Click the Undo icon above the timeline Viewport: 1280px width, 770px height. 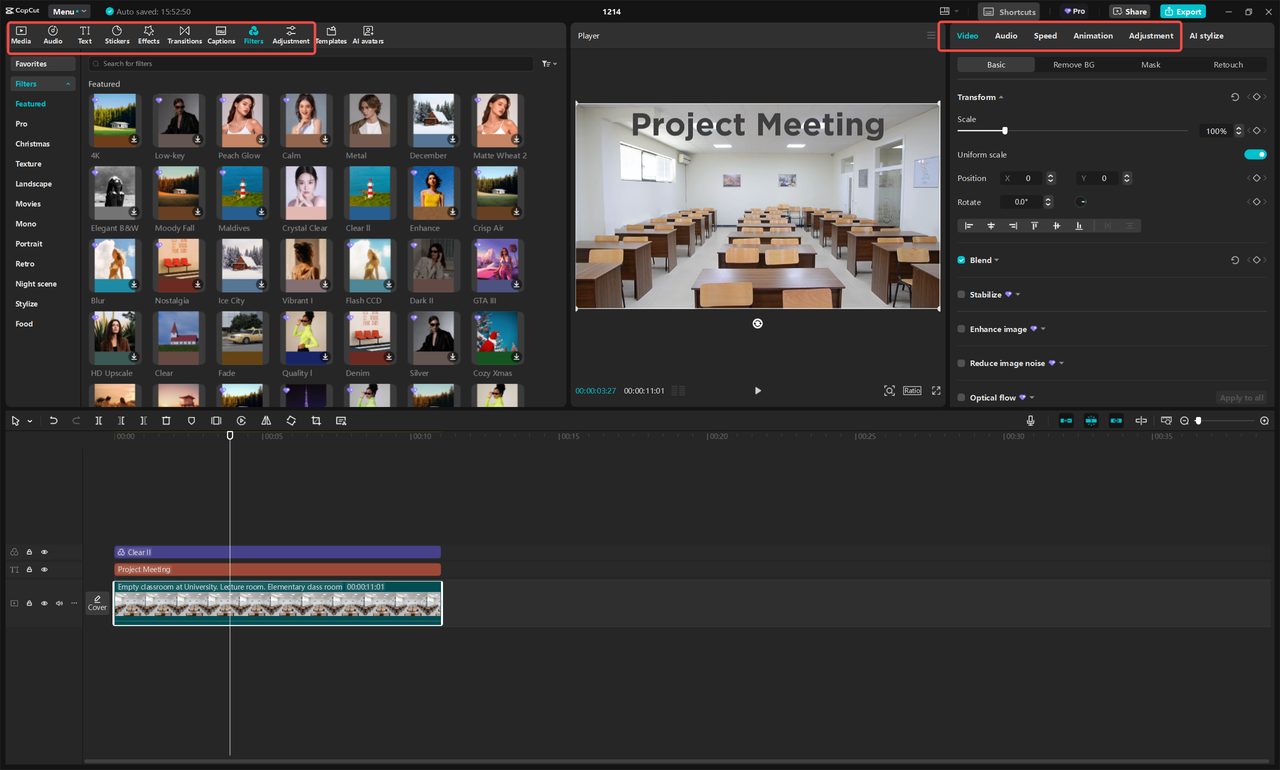tap(54, 420)
